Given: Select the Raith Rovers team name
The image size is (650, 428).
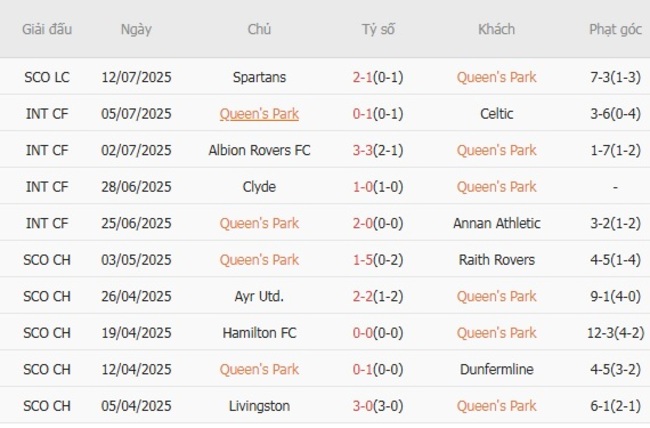Looking at the screenshot, I should [x=496, y=260].
